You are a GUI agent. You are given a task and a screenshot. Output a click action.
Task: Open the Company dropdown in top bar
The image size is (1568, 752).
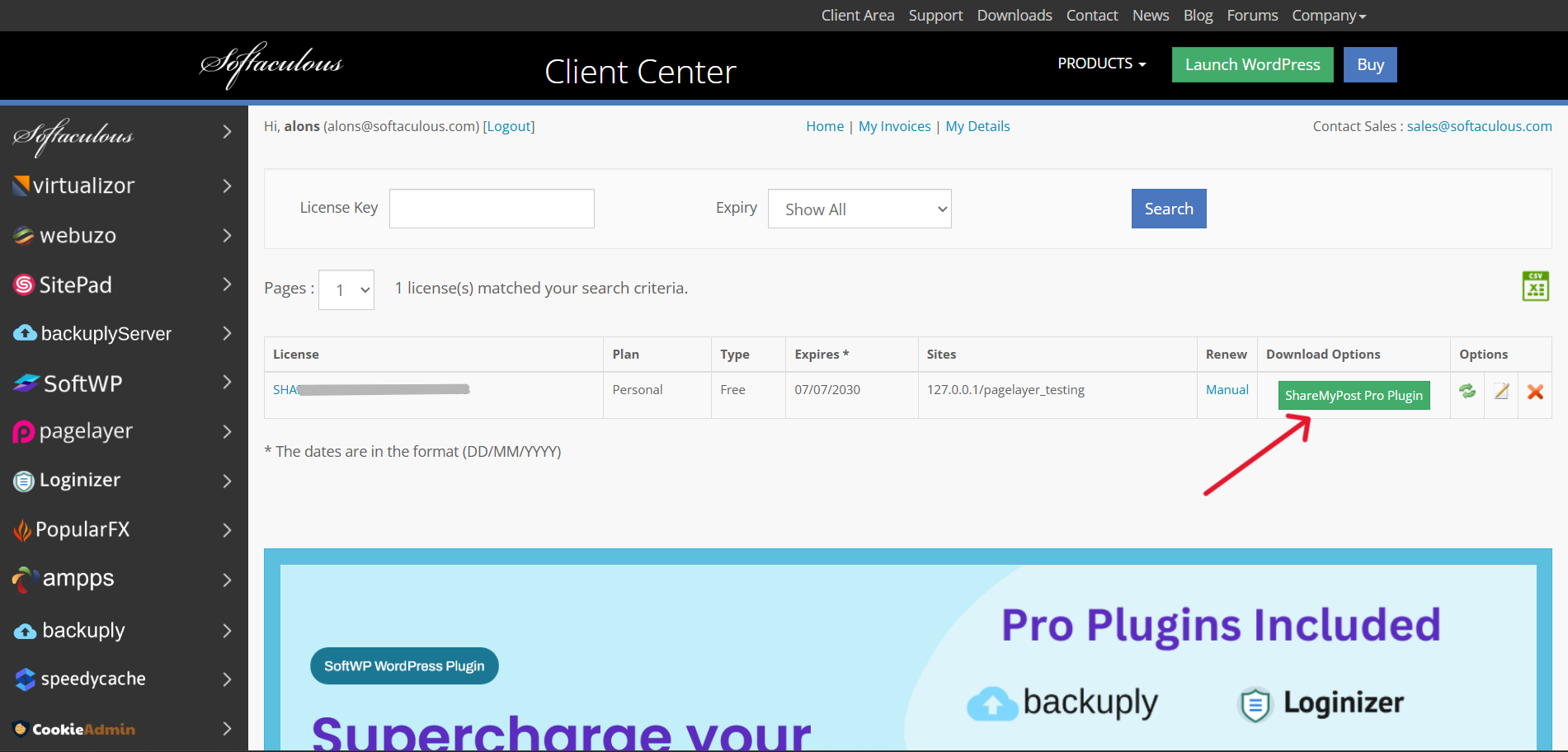(x=1329, y=16)
